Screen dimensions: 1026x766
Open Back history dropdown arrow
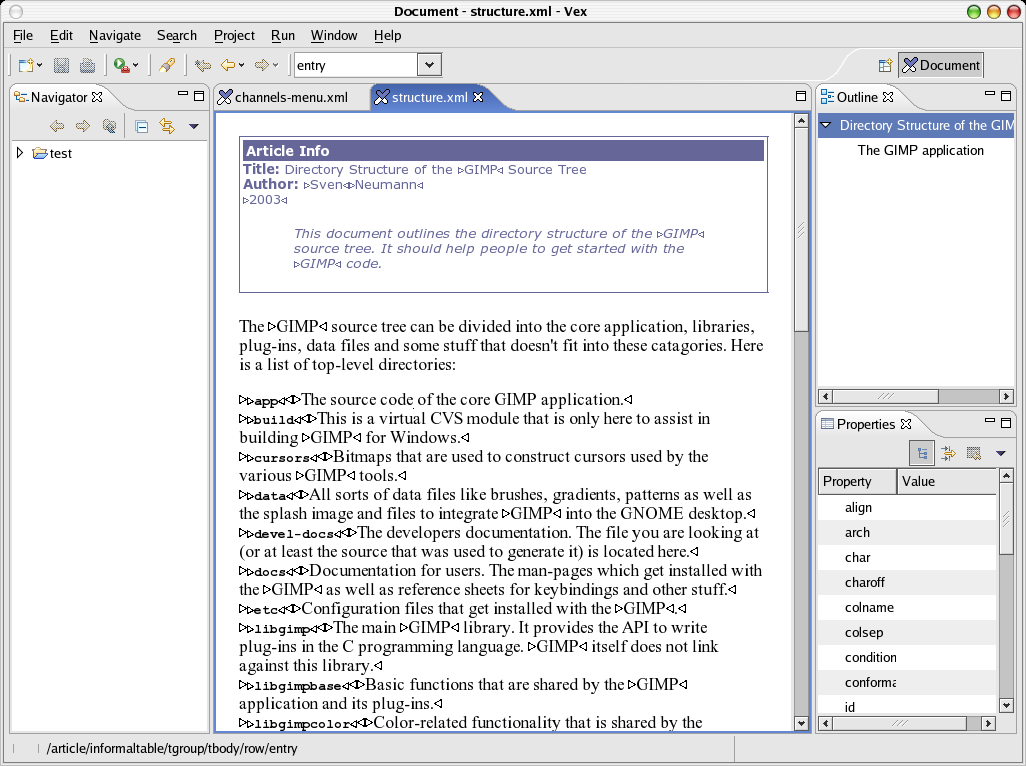241,65
